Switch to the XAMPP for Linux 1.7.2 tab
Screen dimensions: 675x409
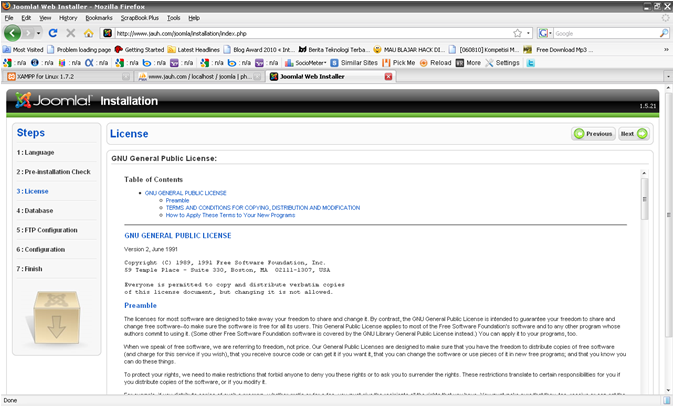click(x=68, y=77)
